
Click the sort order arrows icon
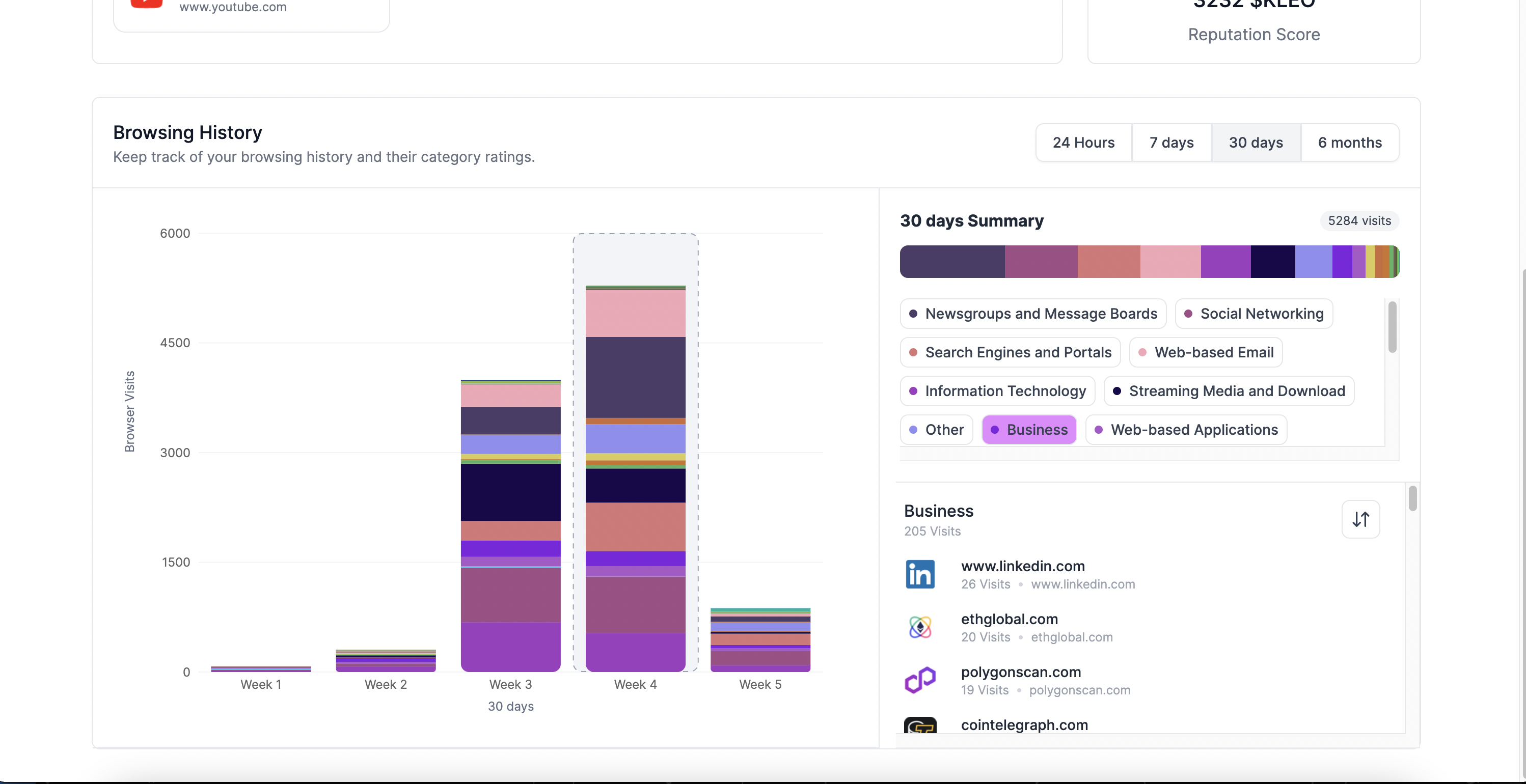click(1360, 519)
